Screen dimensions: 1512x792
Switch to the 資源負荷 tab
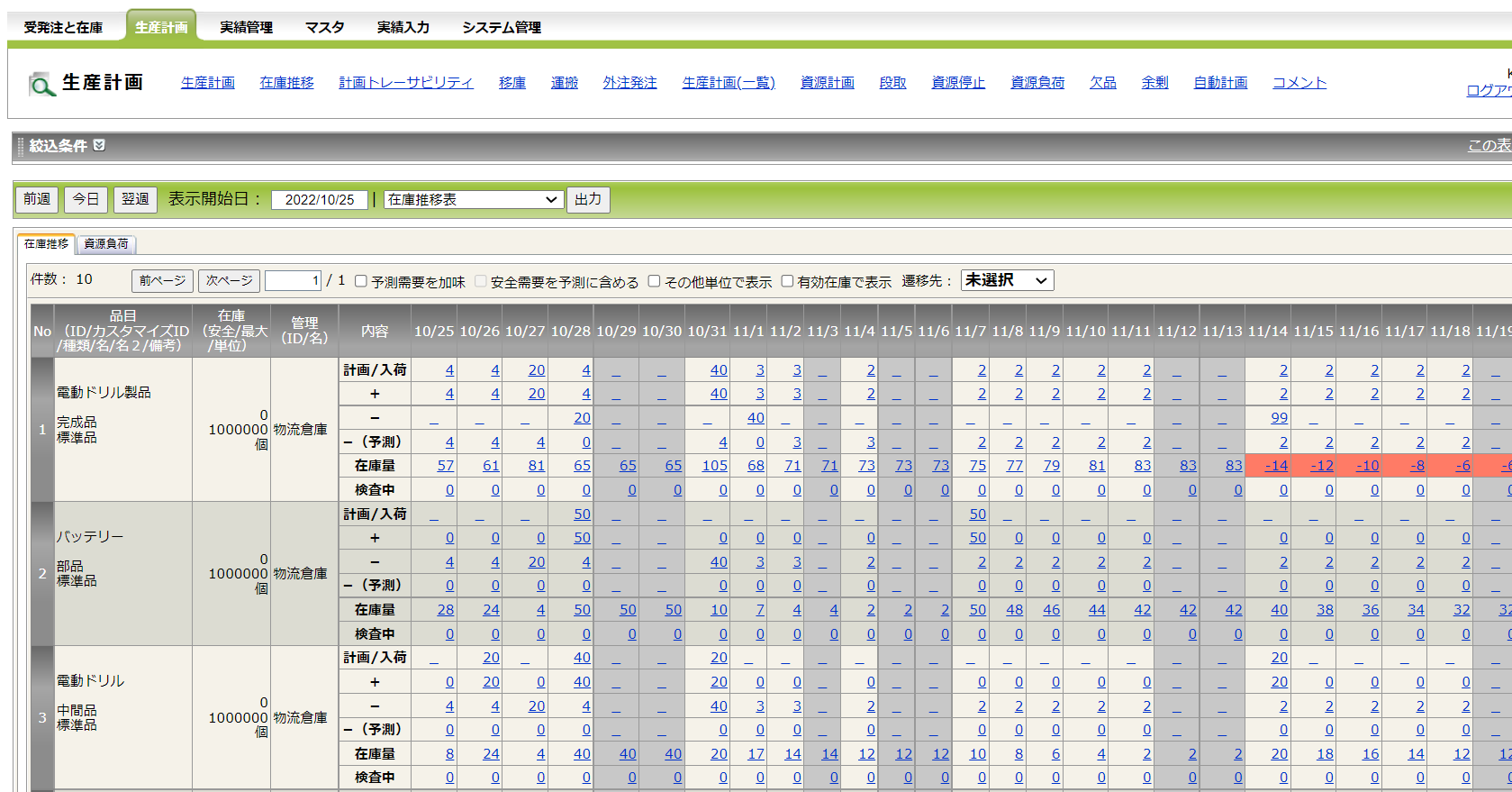[106, 244]
